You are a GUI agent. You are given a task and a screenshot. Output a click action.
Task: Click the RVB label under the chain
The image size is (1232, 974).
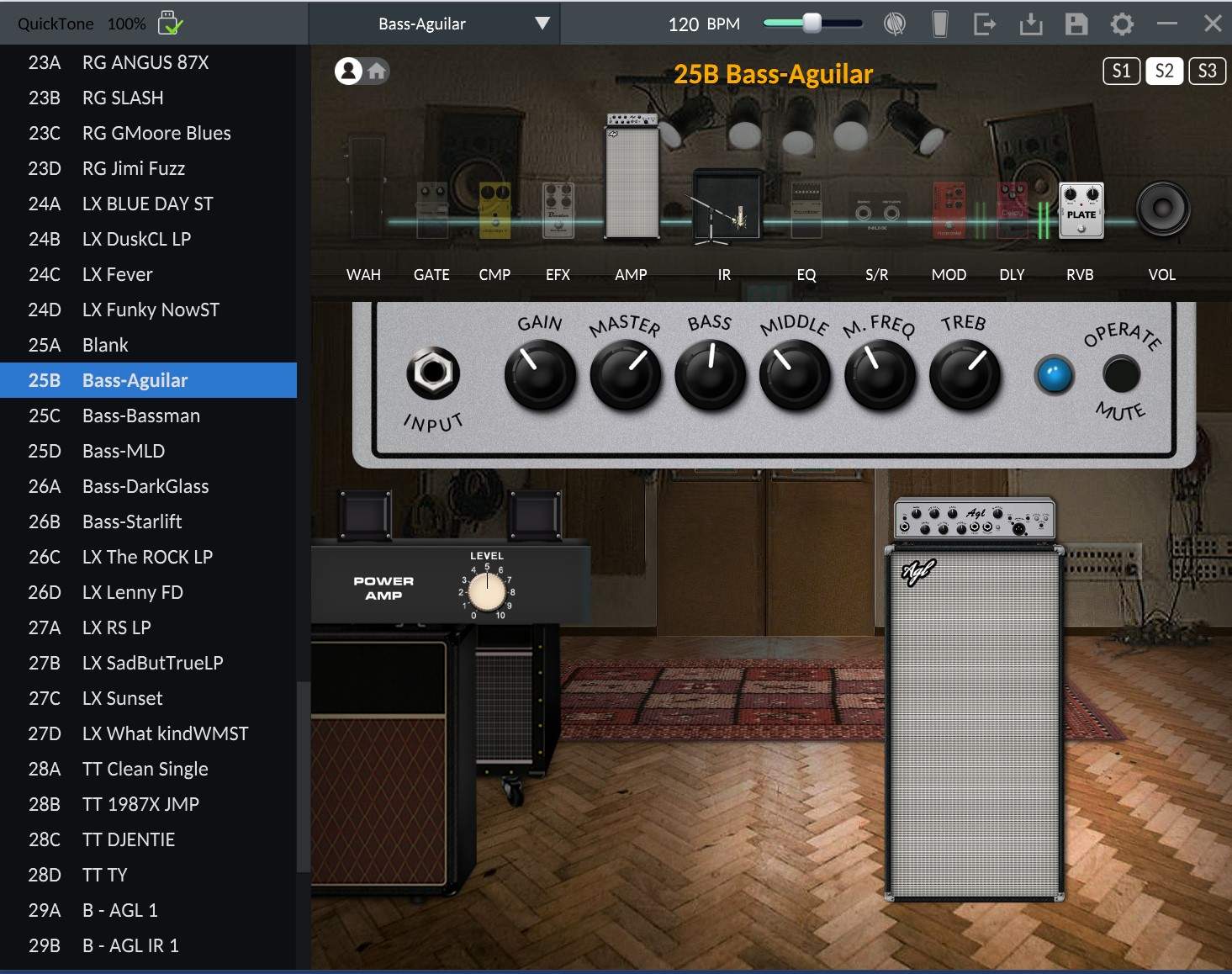click(x=1080, y=275)
